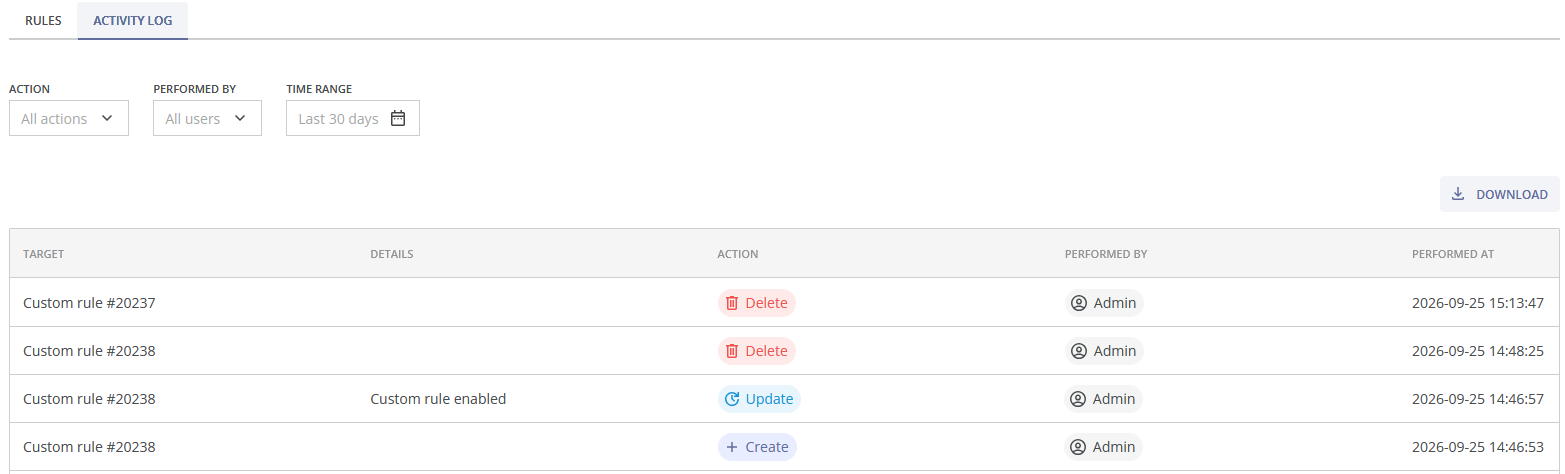Click the Update badge for Custom rule #20238
Viewport: 1565px width, 474px height.
pyautogui.click(x=759, y=399)
